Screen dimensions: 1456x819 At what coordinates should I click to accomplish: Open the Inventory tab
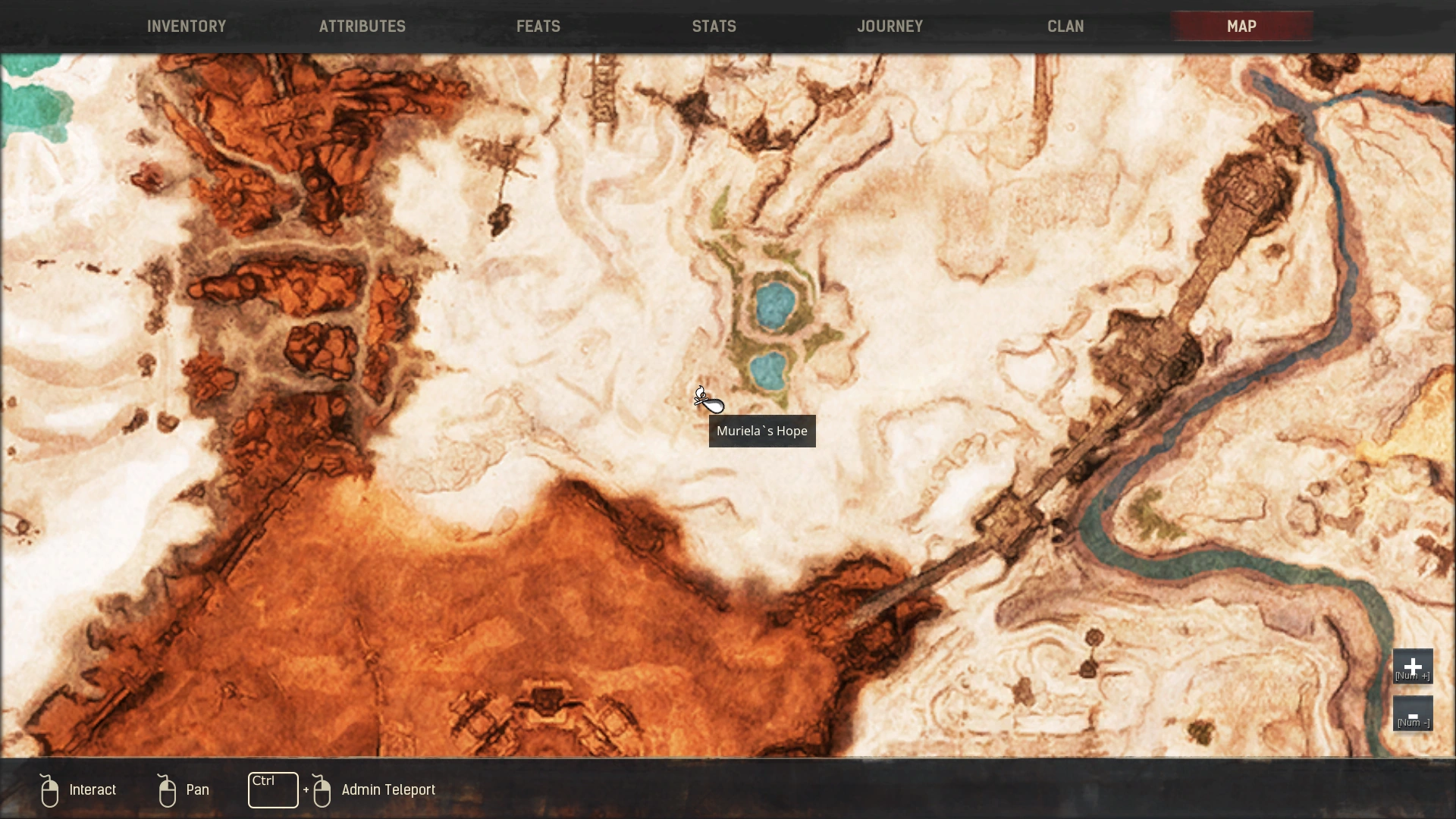pyautogui.click(x=187, y=27)
